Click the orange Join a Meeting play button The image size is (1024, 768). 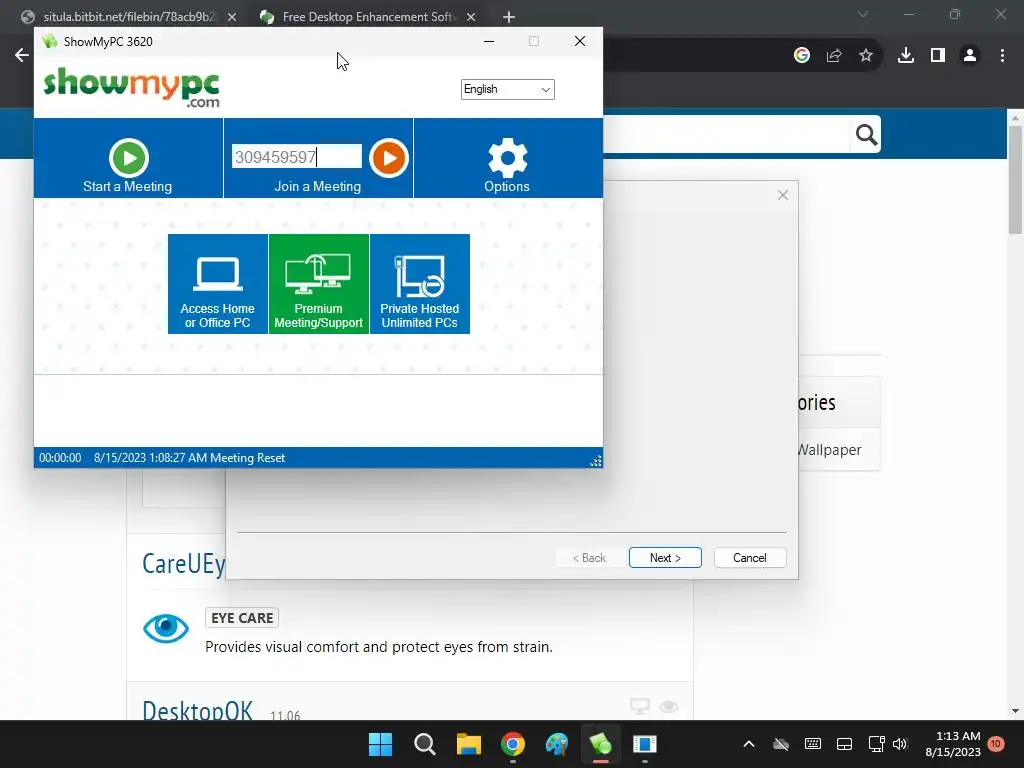[389, 157]
